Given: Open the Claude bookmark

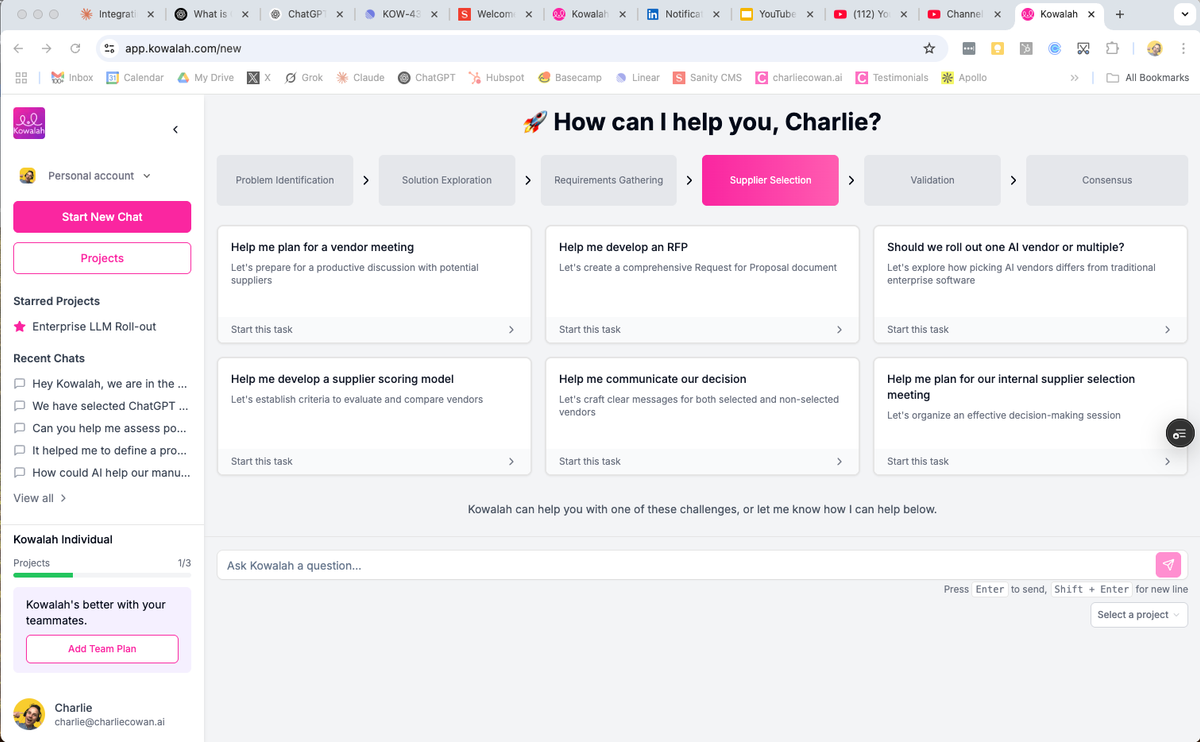Looking at the screenshot, I should pyautogui.click(x=360, y=77).
